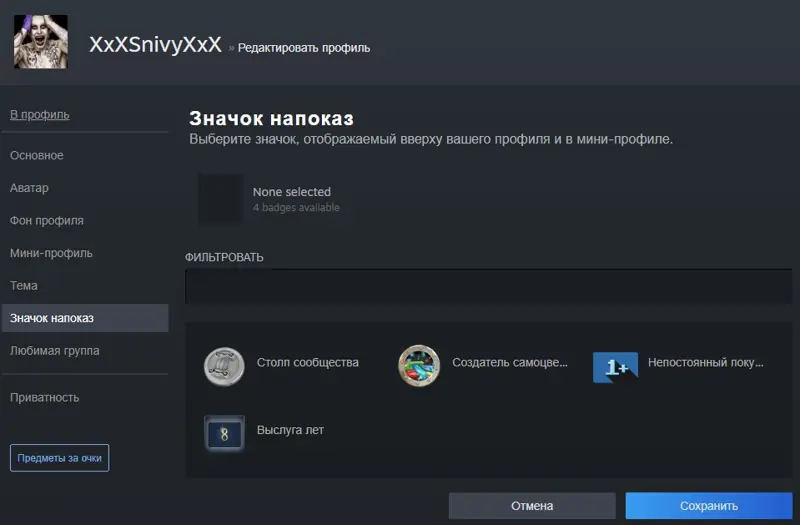Click the Отмена button

point(532,506)
